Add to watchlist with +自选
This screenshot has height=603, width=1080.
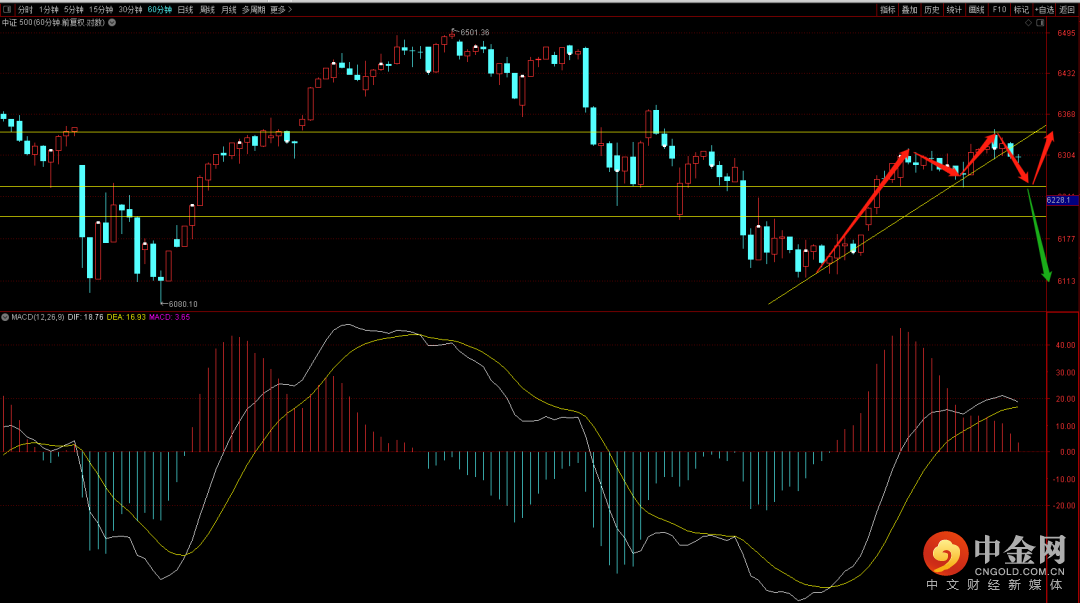[x=1044, y=10]
